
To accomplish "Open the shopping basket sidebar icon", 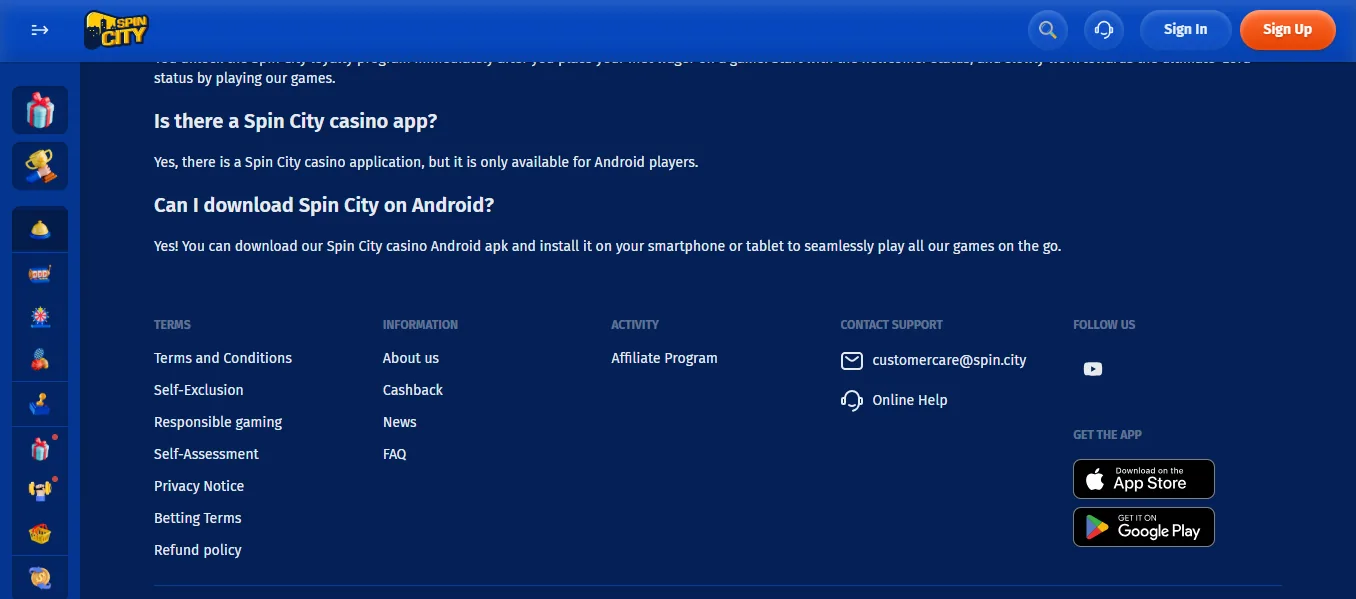I will (40, 534).
